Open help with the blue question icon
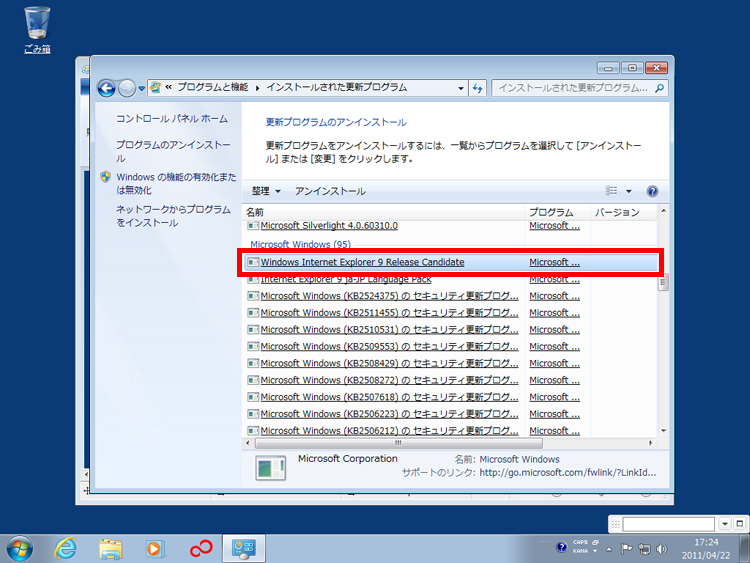Image resolution: width=750 pixels, height=563 pixels. [652, 191]
